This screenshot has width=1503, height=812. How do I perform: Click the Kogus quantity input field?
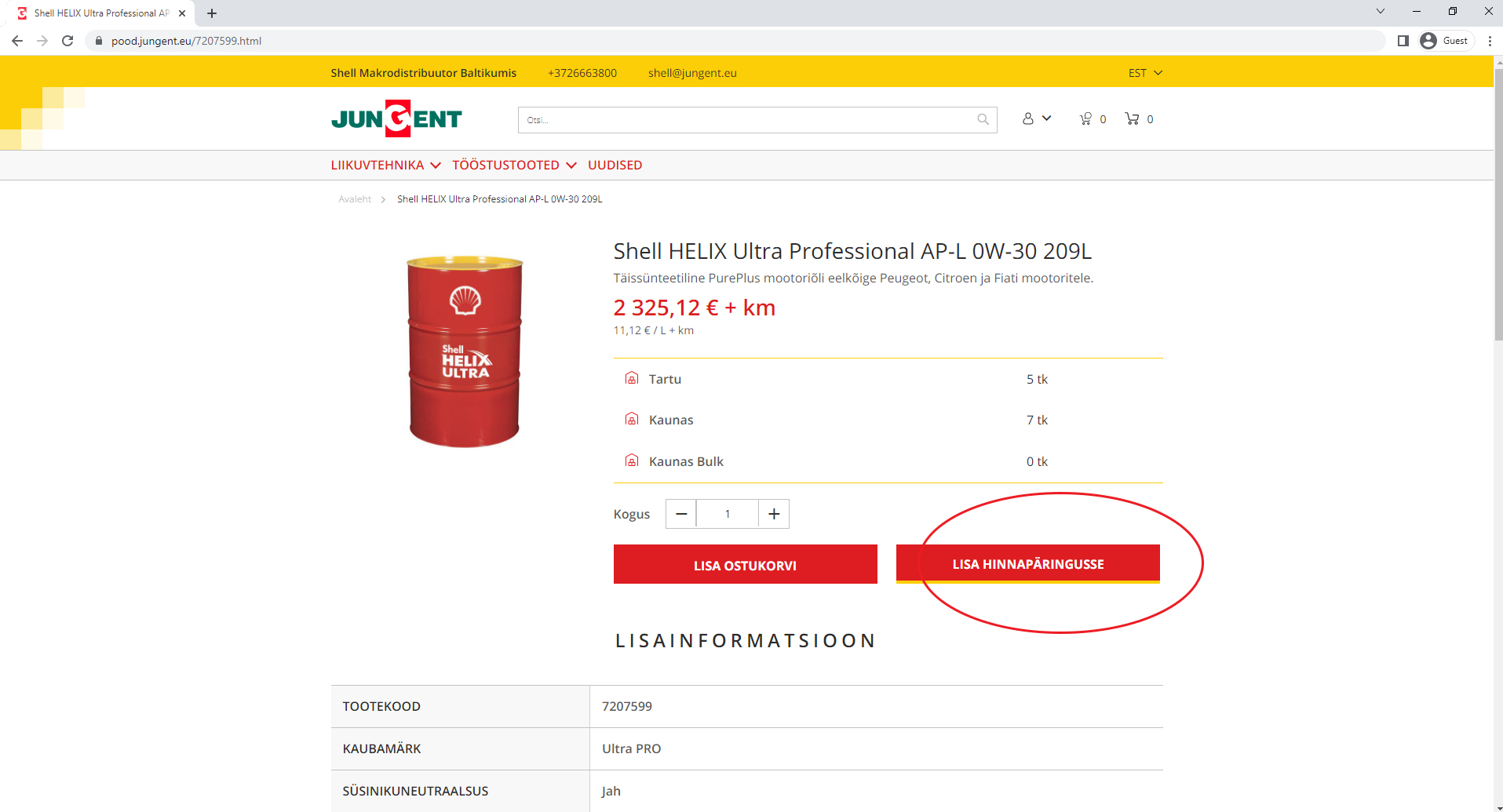click(727, 513)
